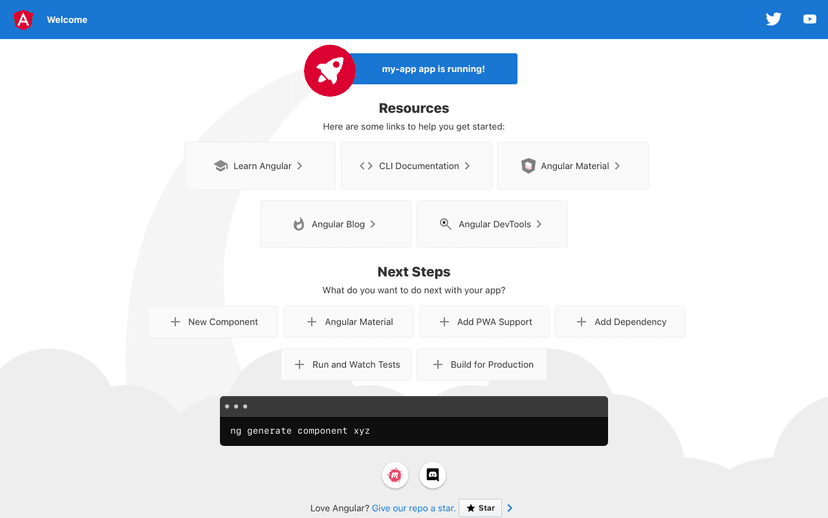The image size is (828, 518).
Task: Click the code brackets icon on CLI Documentation
Action: pos(366,166)
